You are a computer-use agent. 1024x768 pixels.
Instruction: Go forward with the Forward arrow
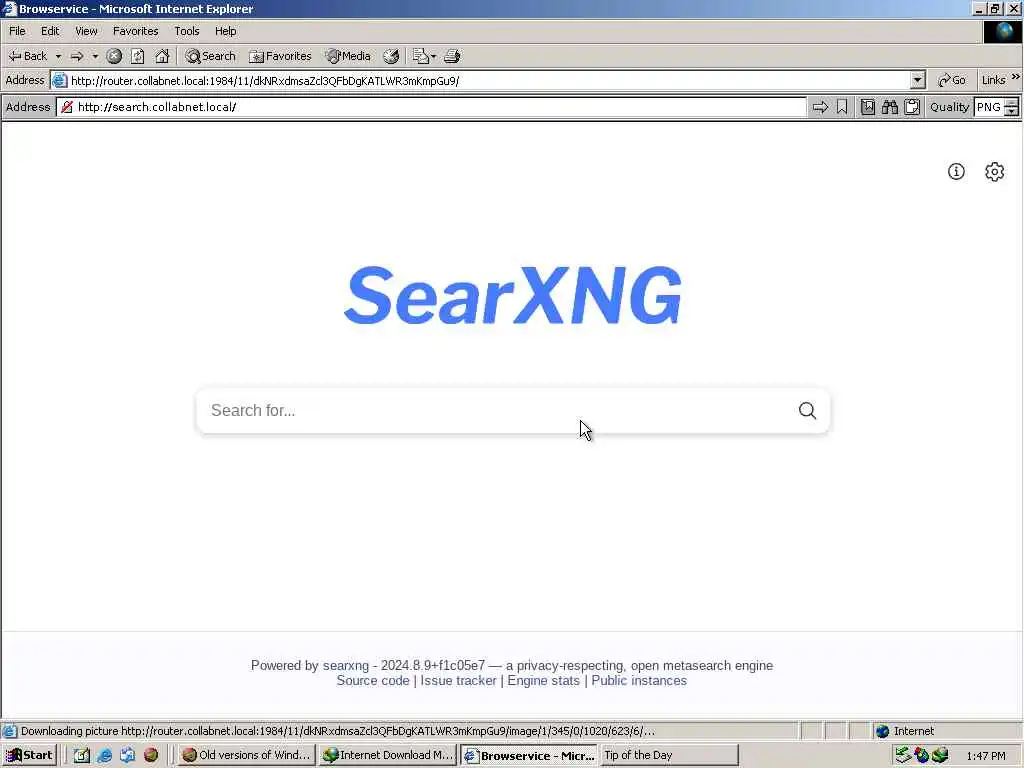(x=77, y=56)
